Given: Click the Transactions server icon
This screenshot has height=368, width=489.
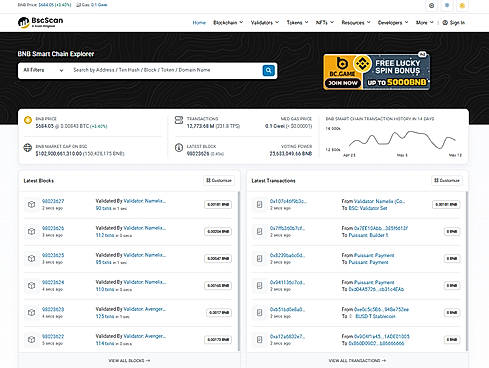Looking at the screenshot, I should click(x=179, y=120).
